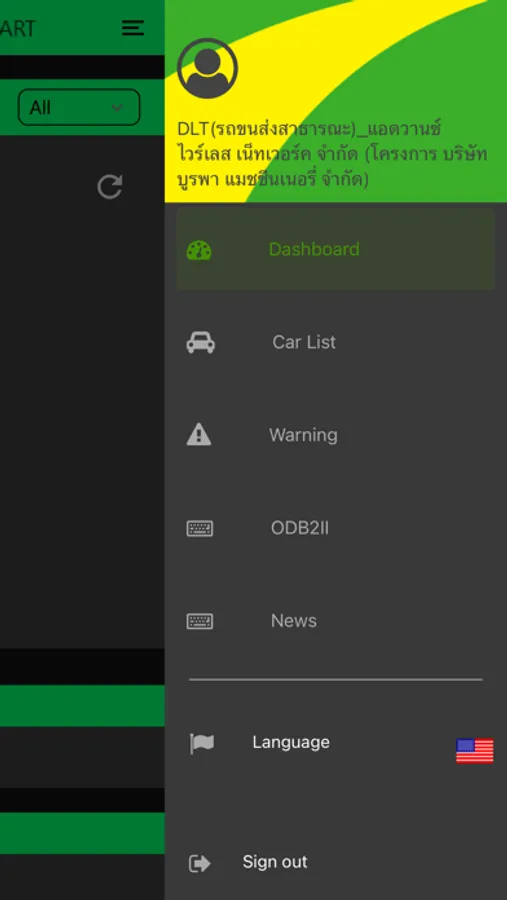Click the sign out arrow icon
This screenshot has width=507, height=900.
pos(200,863)
